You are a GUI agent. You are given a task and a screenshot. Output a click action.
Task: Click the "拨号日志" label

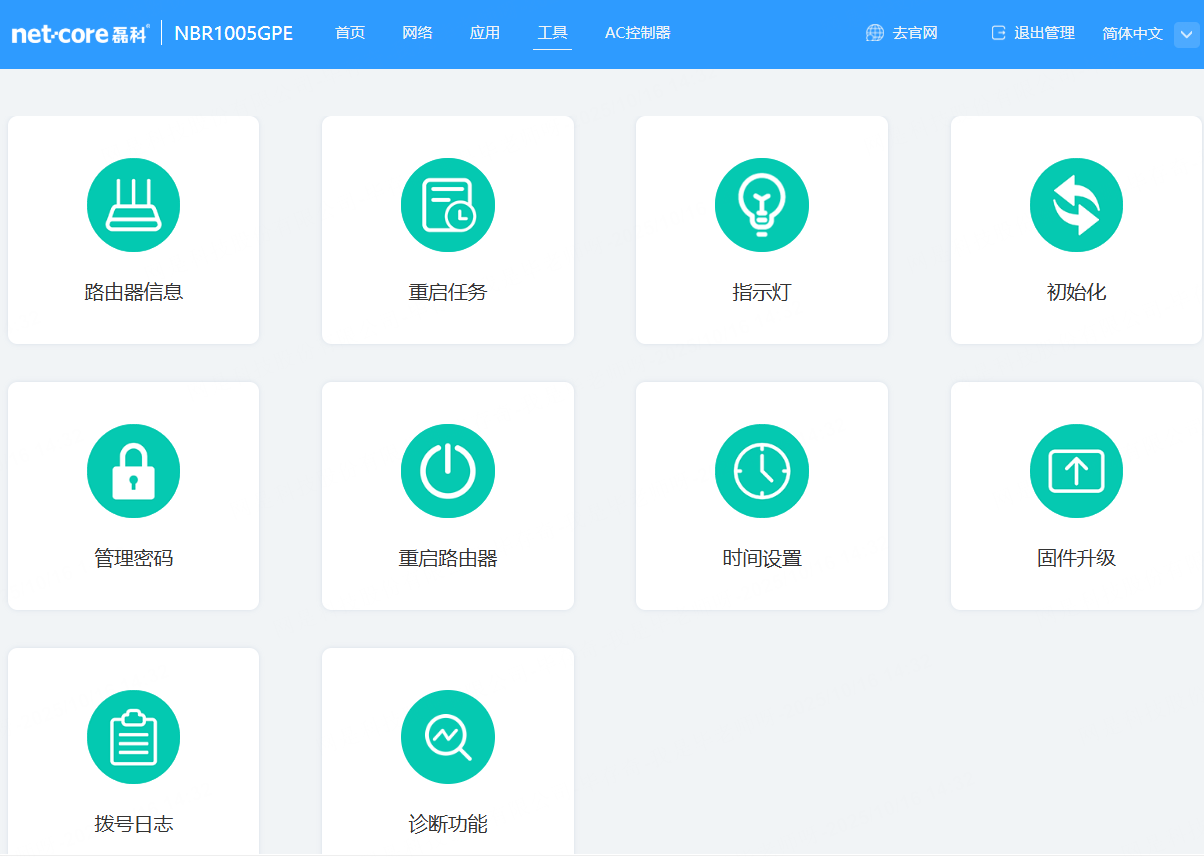(x=134, y=824)
